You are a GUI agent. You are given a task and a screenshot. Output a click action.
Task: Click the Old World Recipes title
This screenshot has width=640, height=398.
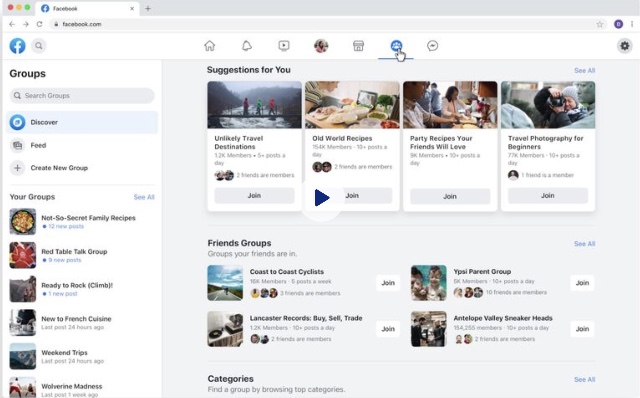[342, 138]
